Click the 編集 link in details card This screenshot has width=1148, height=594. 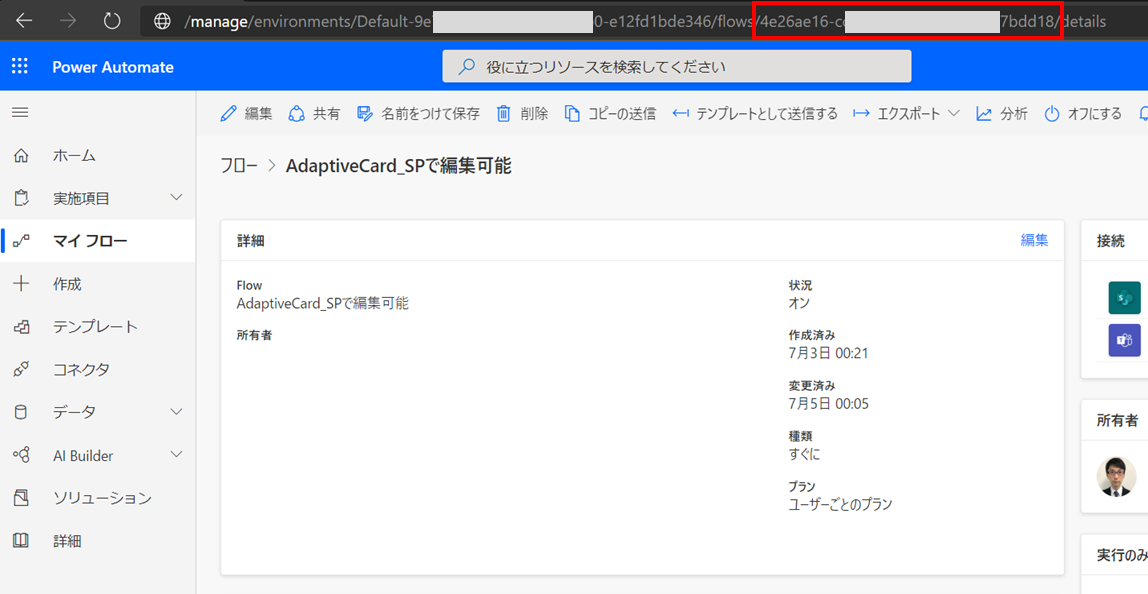pos(1034,240)
